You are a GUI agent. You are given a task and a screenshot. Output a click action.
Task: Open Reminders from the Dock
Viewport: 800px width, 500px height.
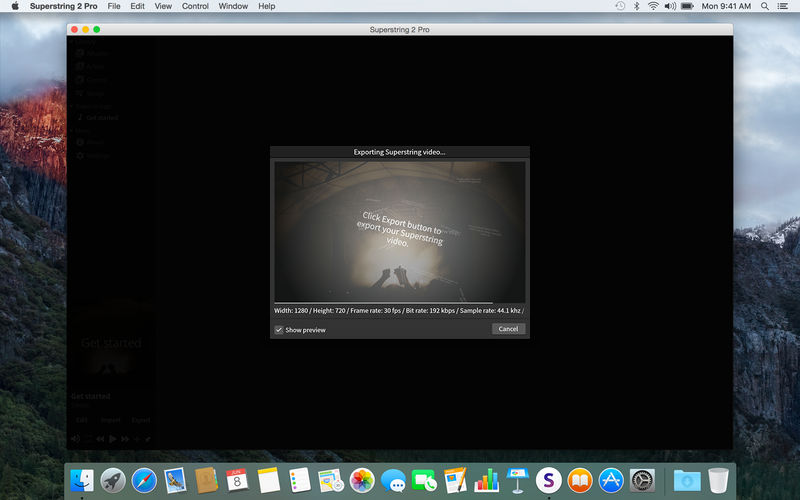[299, 480]
